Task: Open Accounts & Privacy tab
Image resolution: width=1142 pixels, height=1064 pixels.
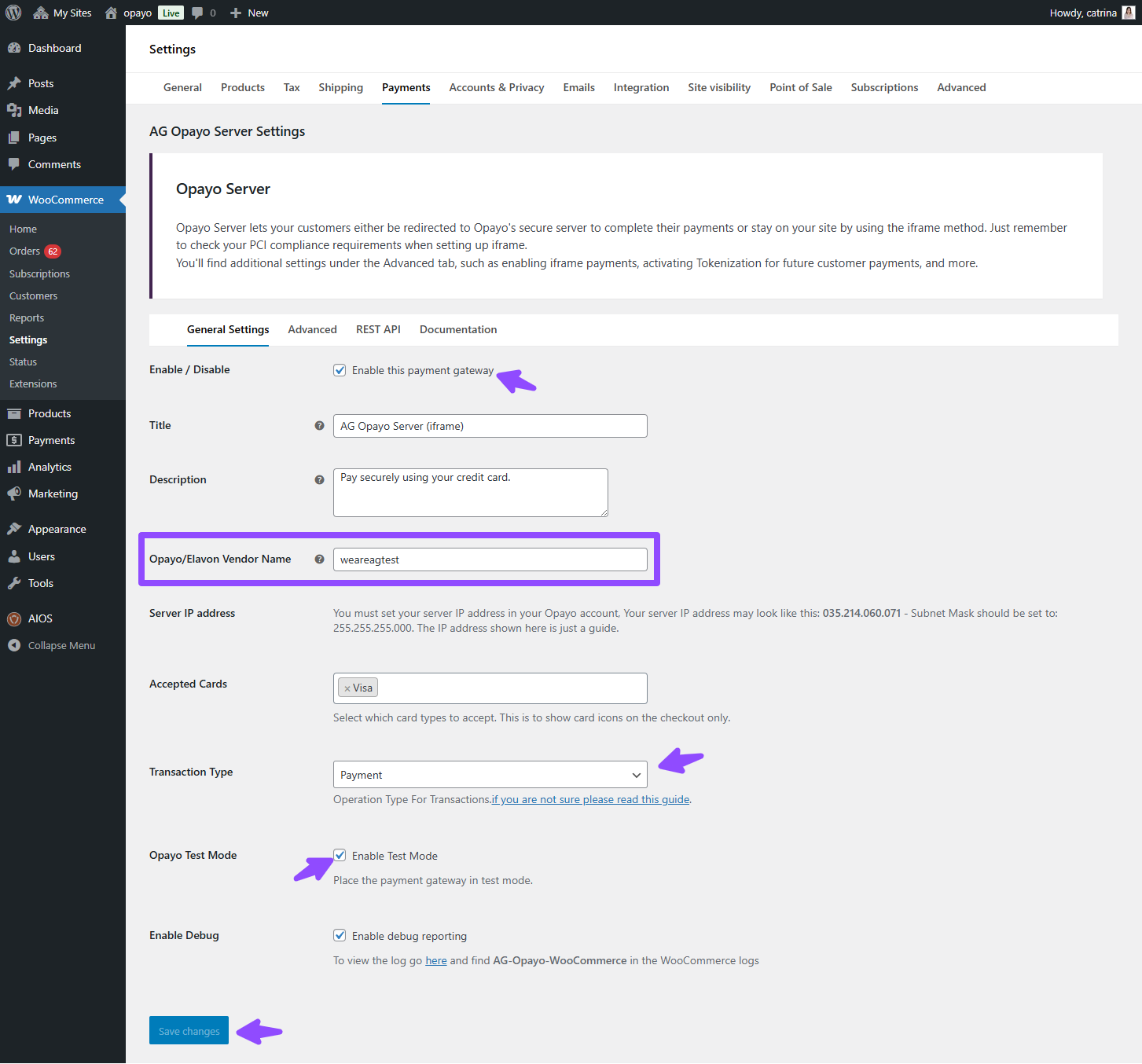Action: pos(497,87)
